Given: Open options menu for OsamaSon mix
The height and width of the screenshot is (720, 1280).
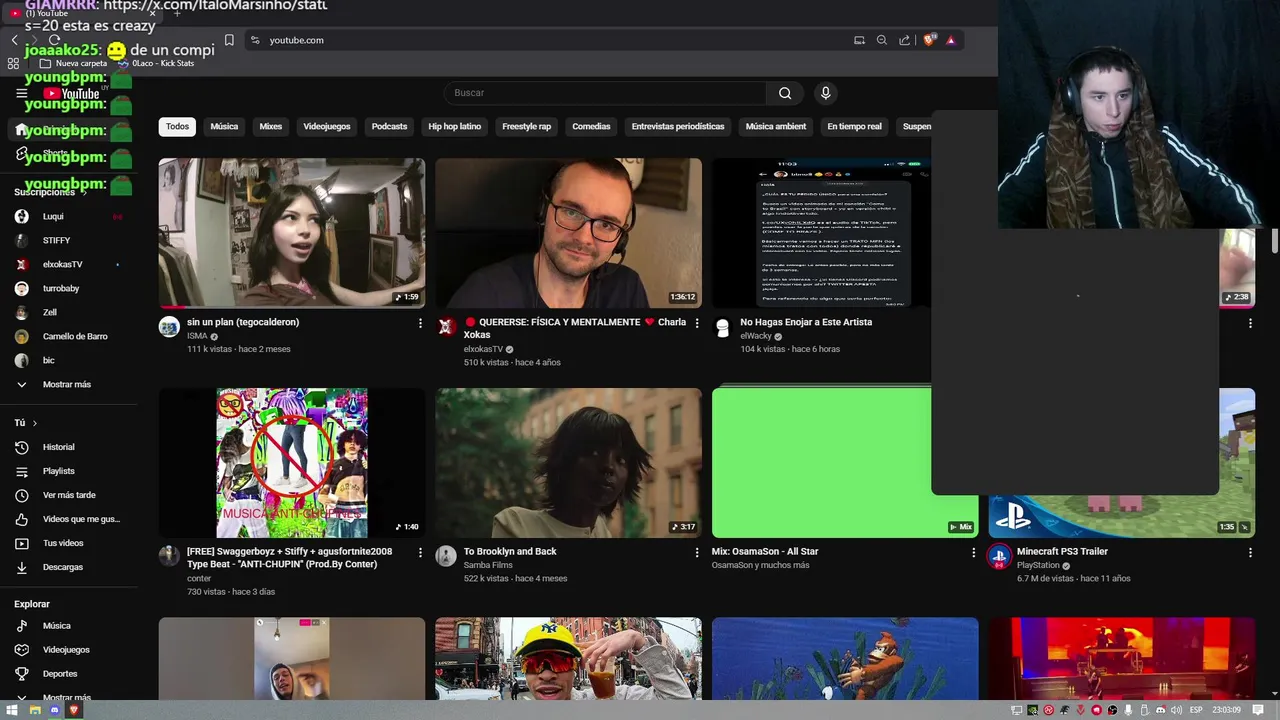Looking at the screenshot, I should pos(974,552).
